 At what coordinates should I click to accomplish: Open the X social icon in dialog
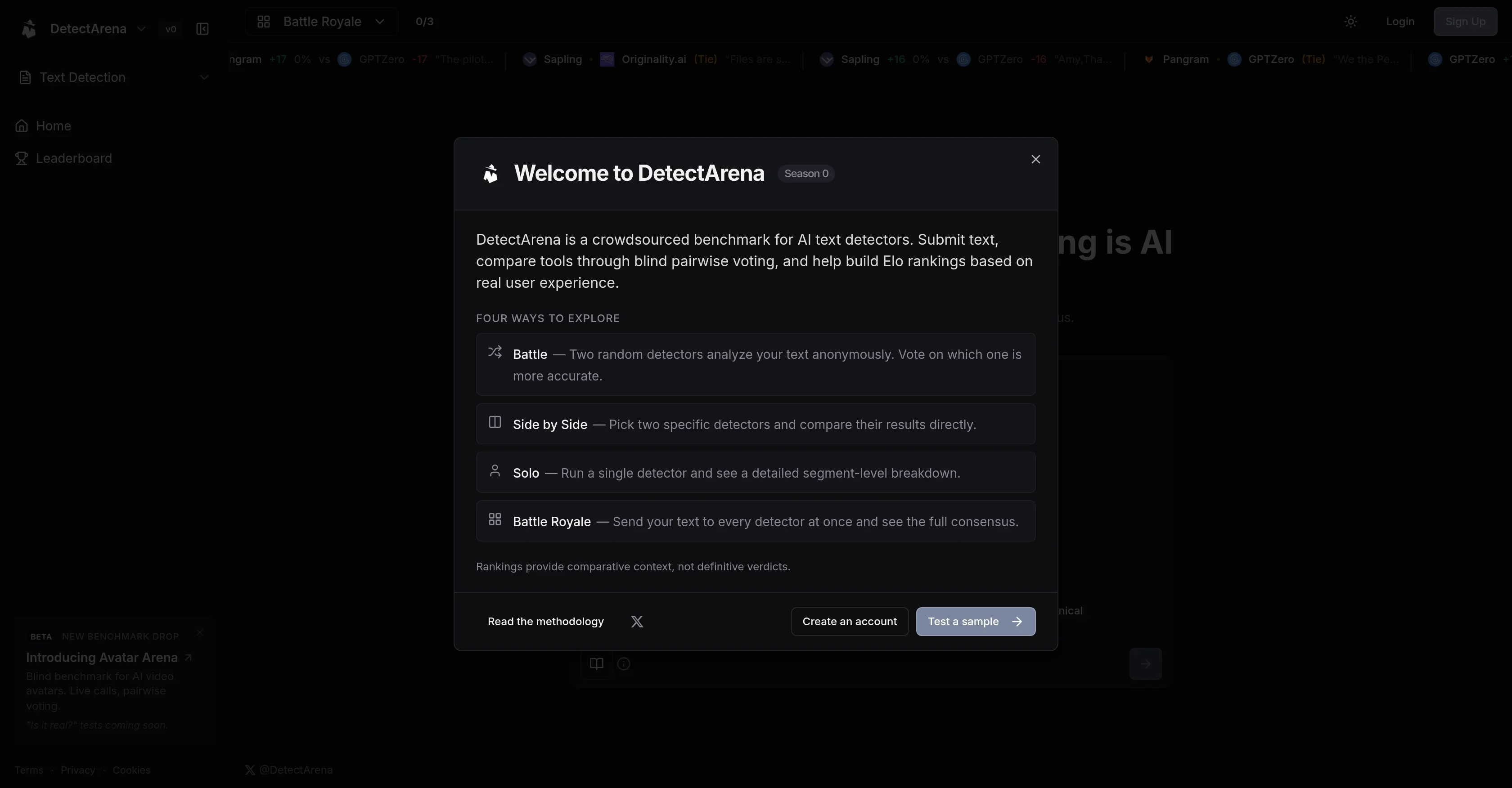point(637,622)
